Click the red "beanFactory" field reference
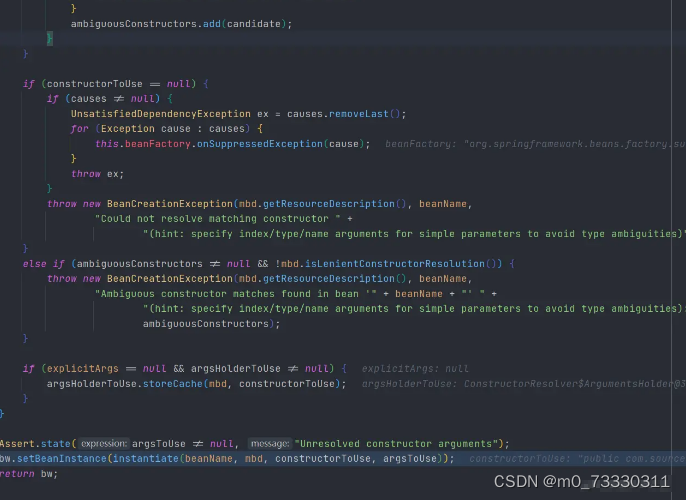Viewport: 686px width, 500px height. tap(158, 144)
